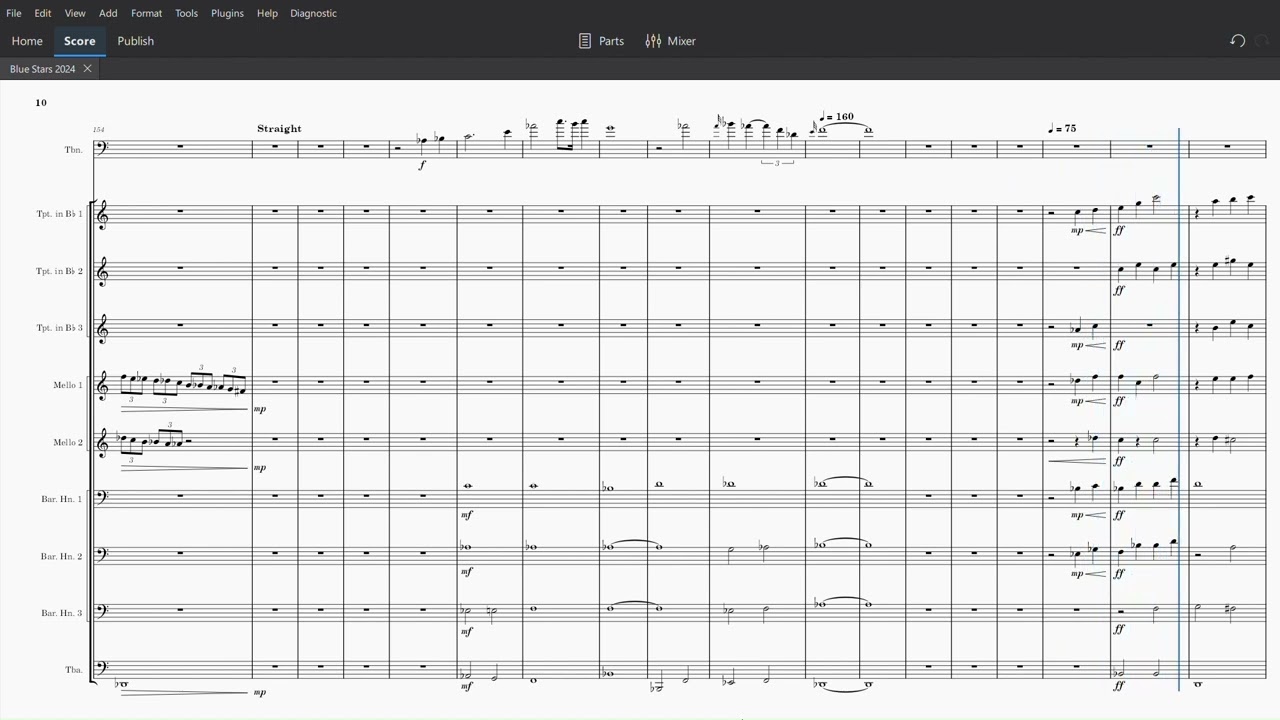Select the 'Bar. Hn. 1' instrument label

pos(62,499)
